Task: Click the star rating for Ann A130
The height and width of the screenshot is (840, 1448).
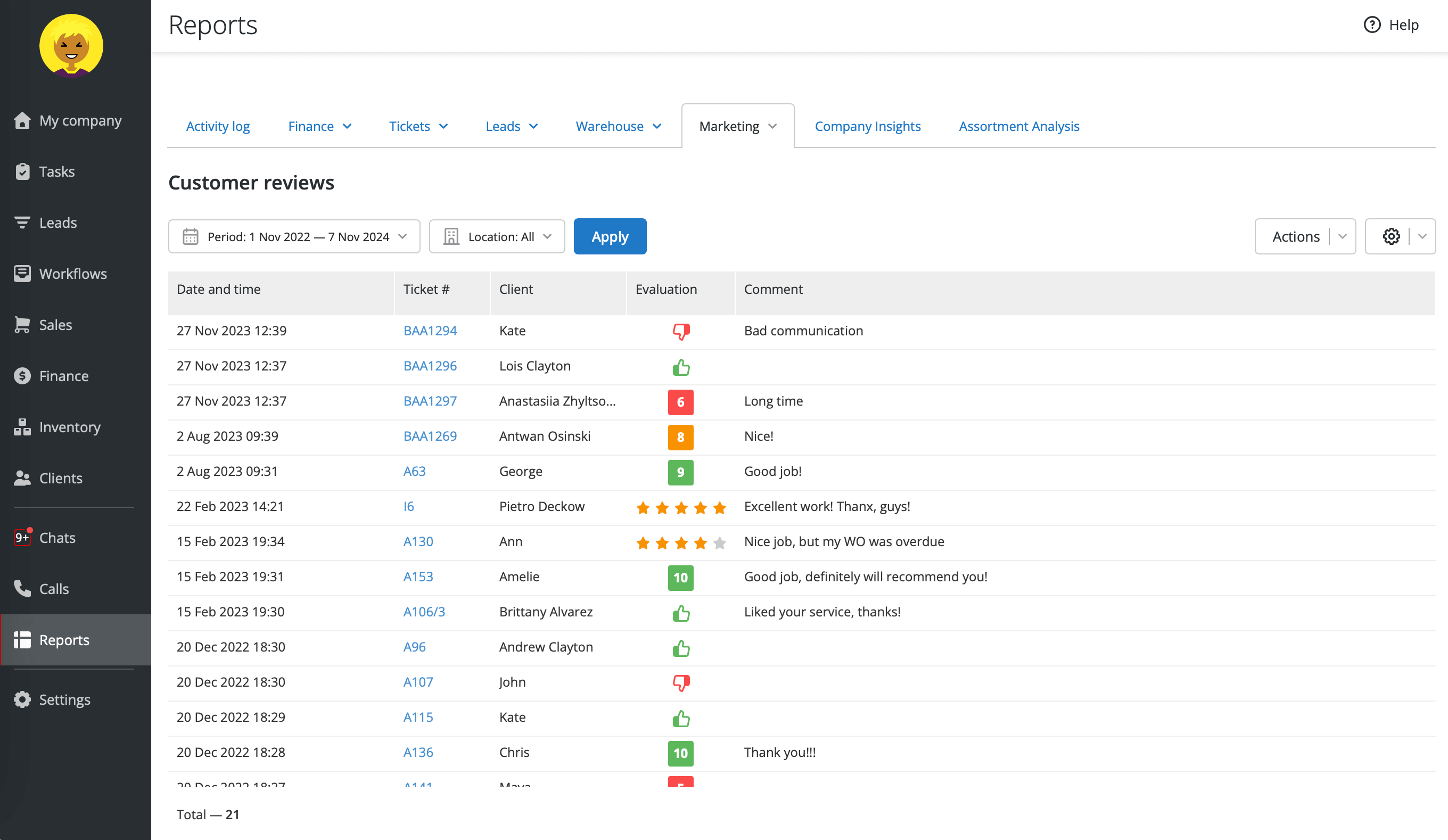Action: [x=680, y=542]
